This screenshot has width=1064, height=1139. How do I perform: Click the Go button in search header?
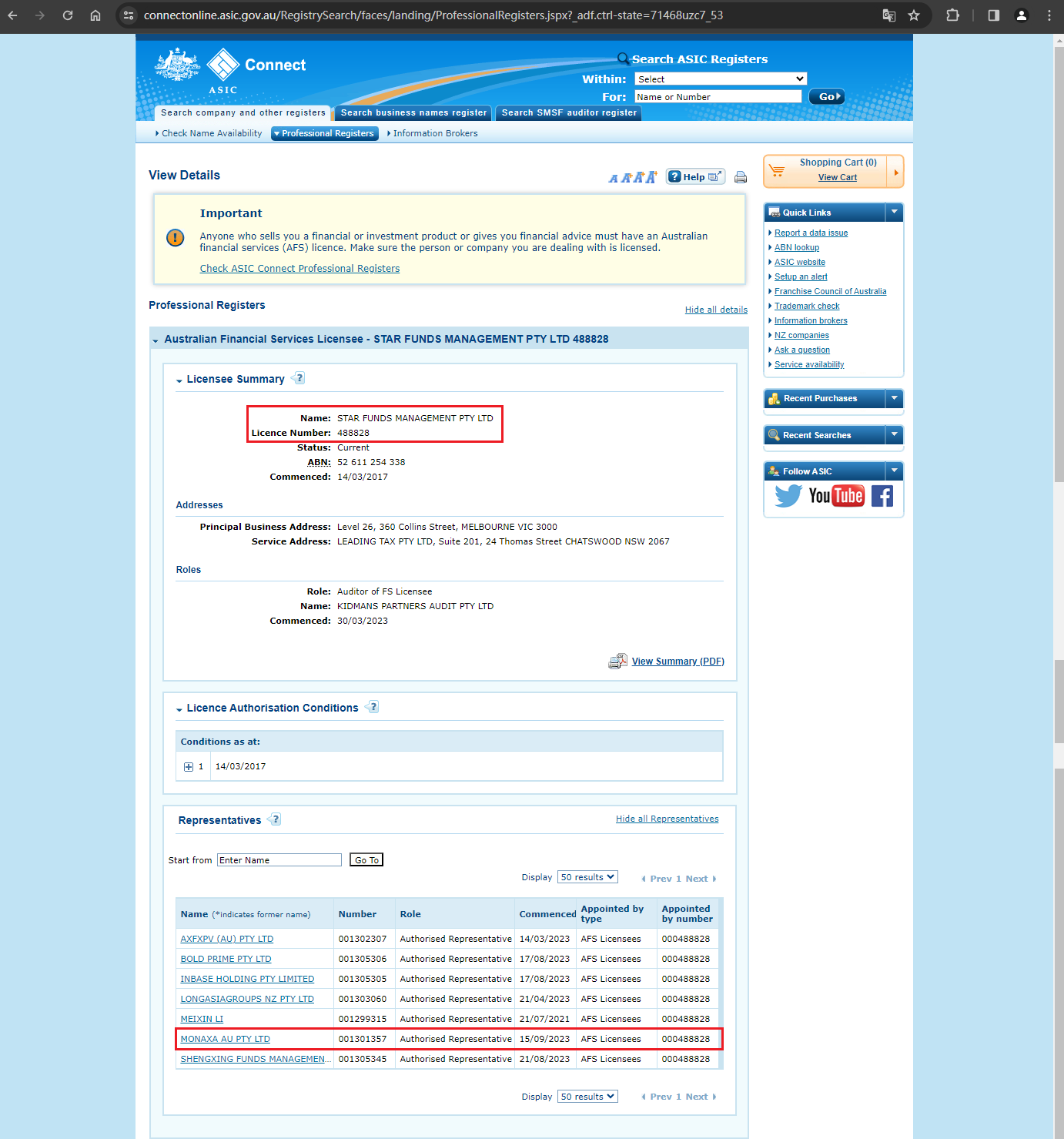point(827,96)
